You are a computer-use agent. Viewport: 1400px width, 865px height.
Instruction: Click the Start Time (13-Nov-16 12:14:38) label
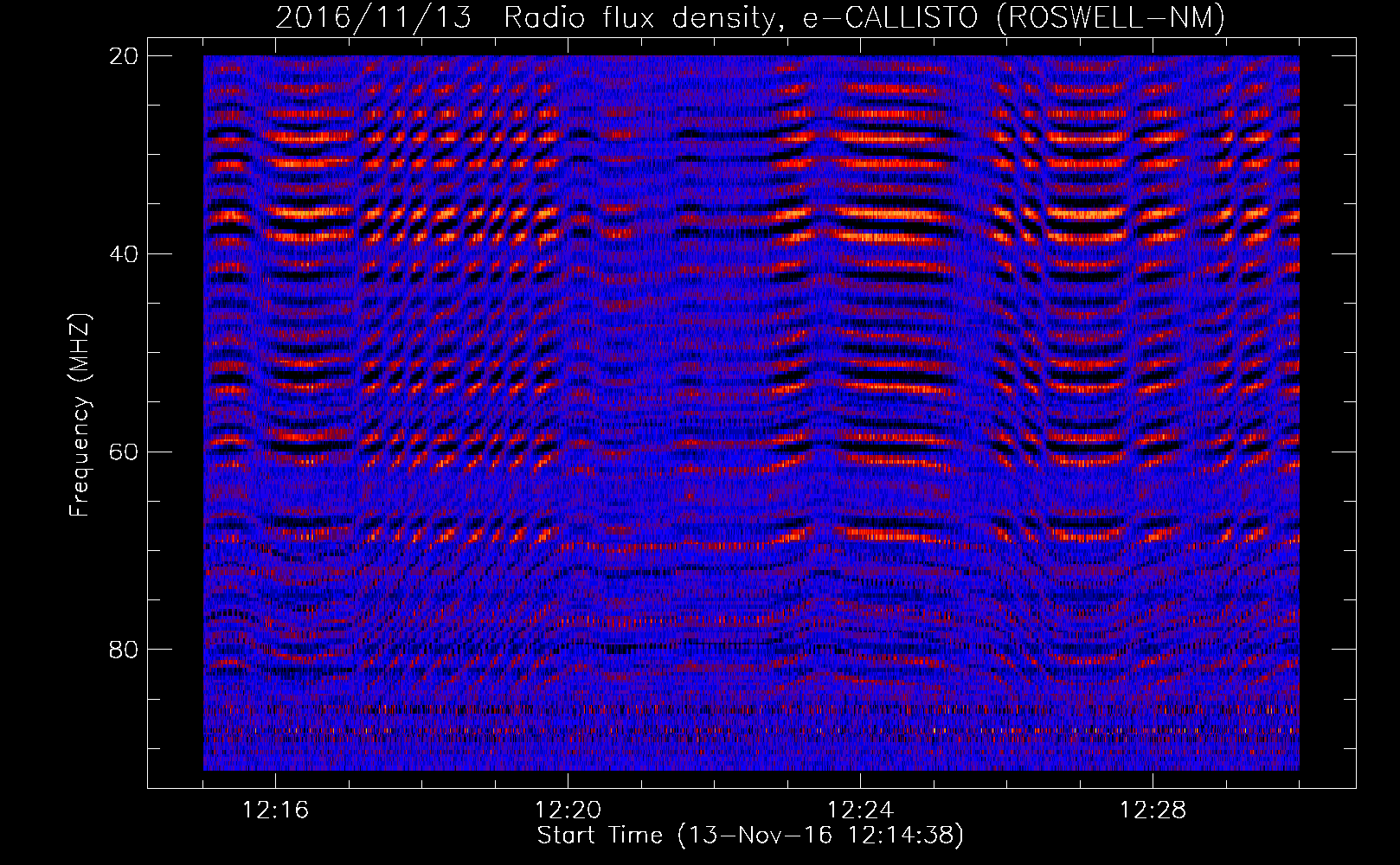(750, 836)
